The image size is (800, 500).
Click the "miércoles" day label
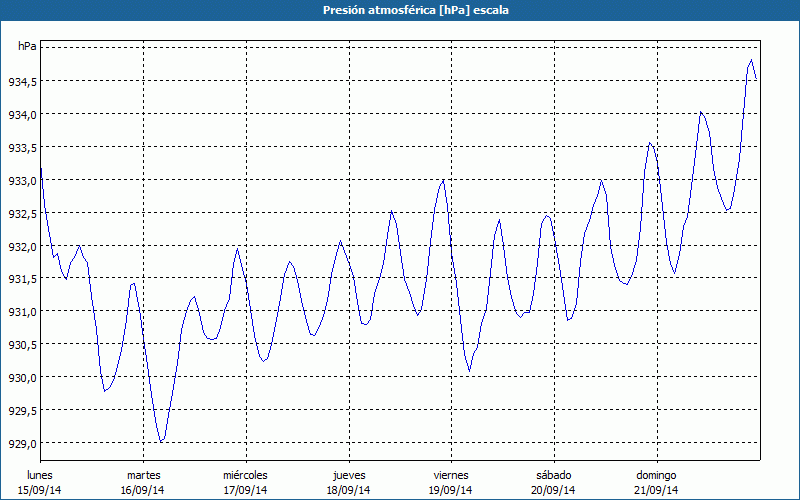[x=245, y=475]
